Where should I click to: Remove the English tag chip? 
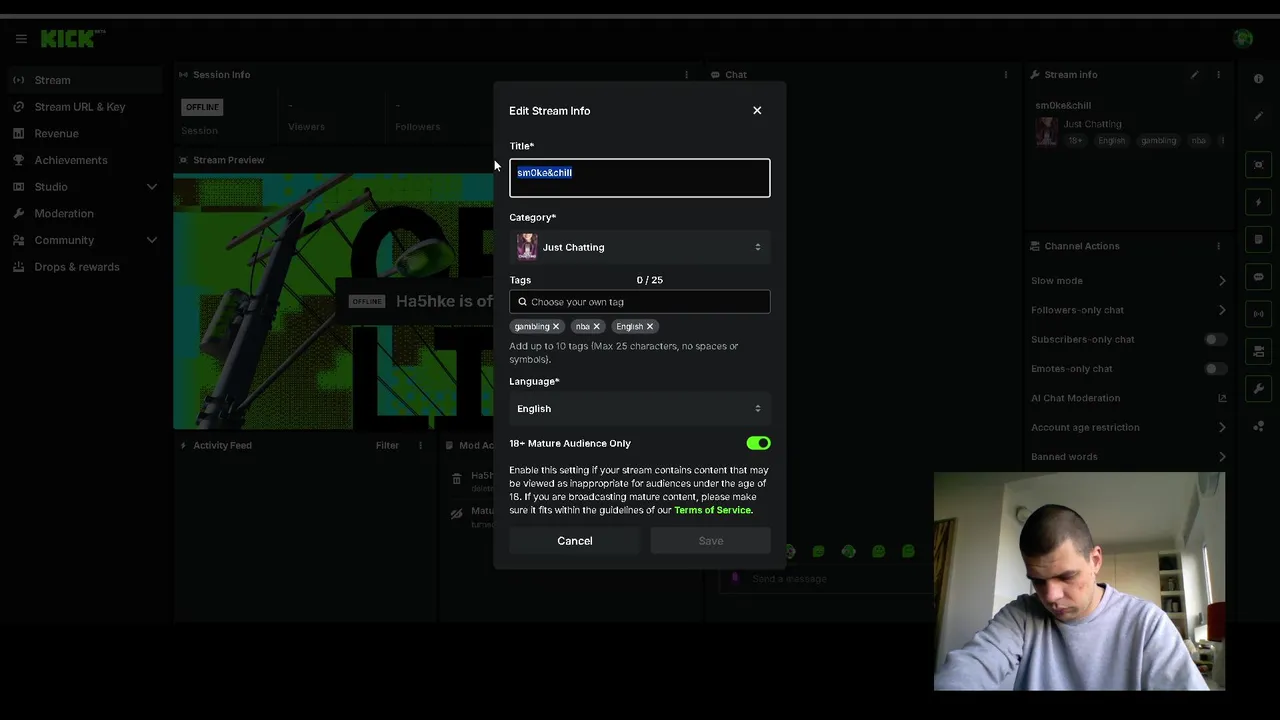(x=649, y=327)
